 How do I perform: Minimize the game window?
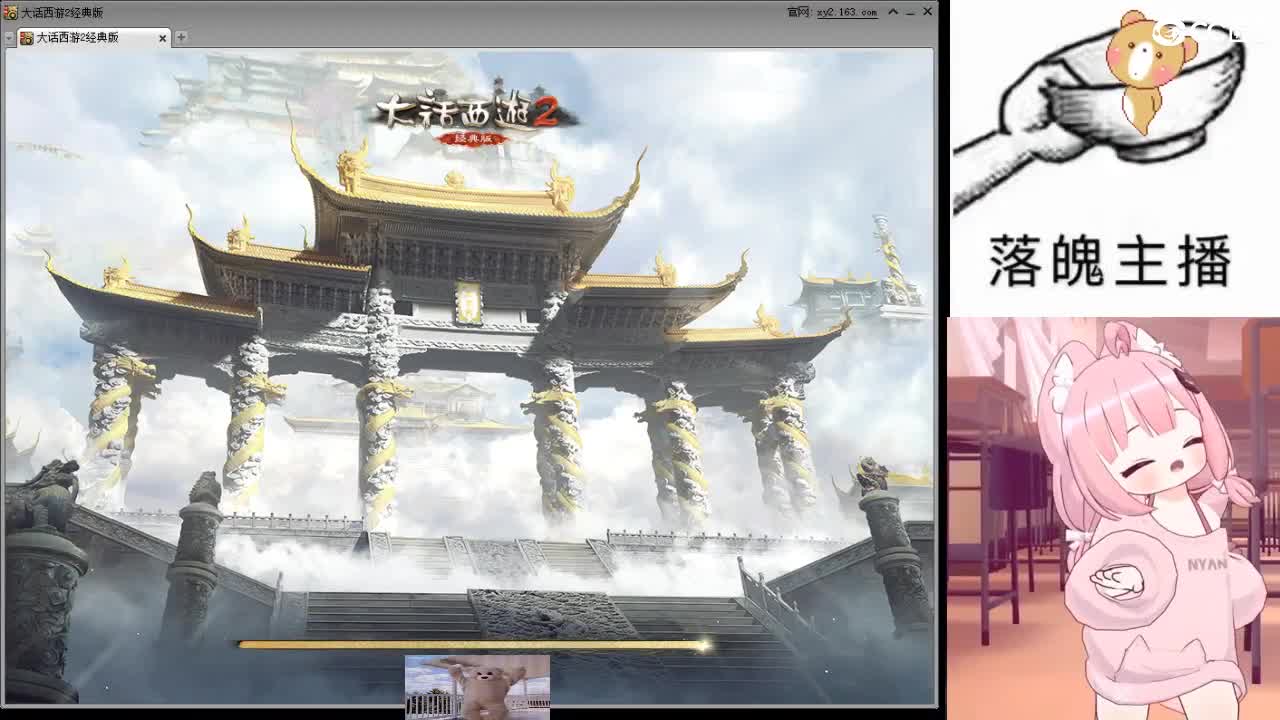click(910, 12)
